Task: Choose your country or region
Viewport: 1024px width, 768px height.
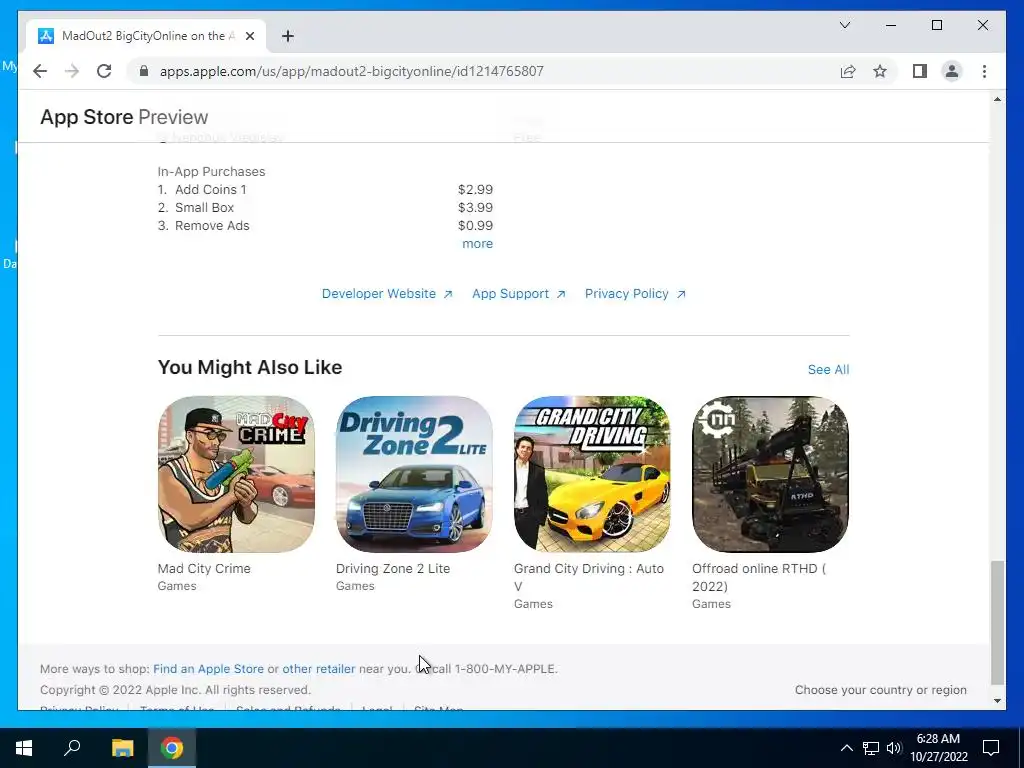Action: click(880, 690)
